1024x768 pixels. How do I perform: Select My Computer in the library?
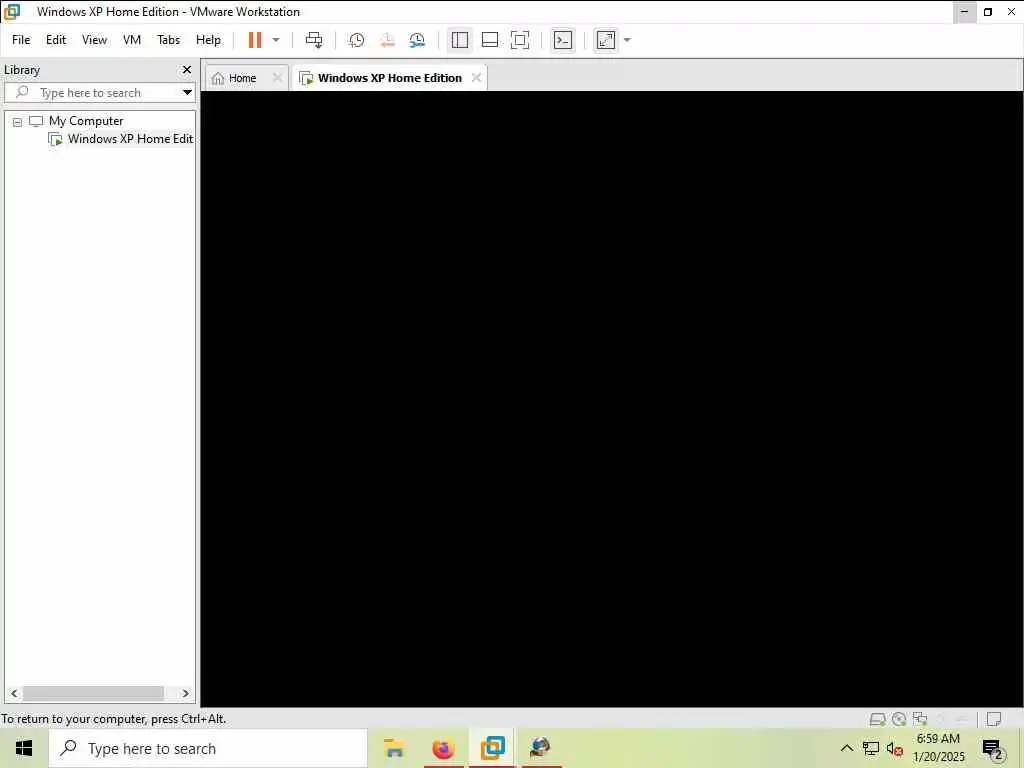coord(86,121)
